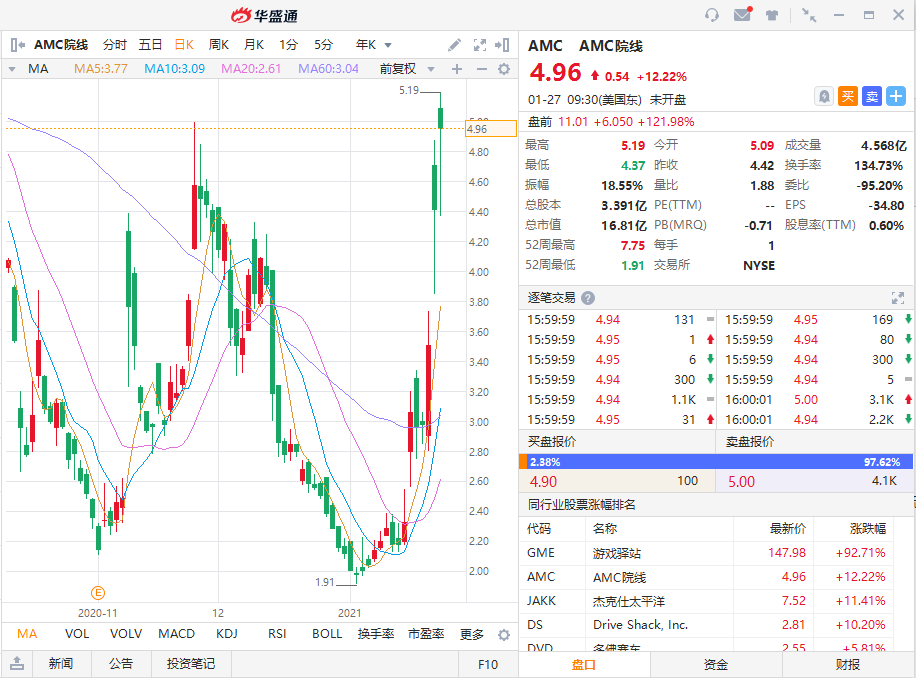This screenshot has height=678, width=916.
Task: Click the 4.96 price marker on axis
Action: tap(491, 128)
